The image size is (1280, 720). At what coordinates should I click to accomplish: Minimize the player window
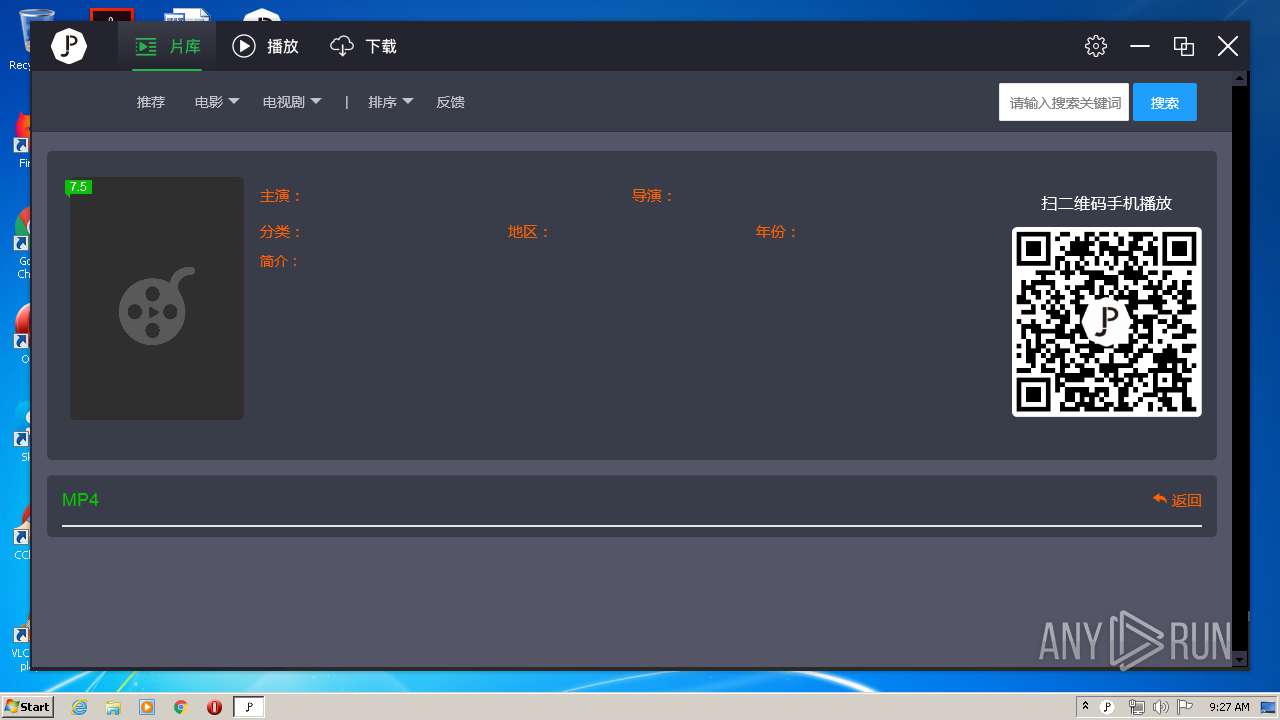[x=1140, y=46]
